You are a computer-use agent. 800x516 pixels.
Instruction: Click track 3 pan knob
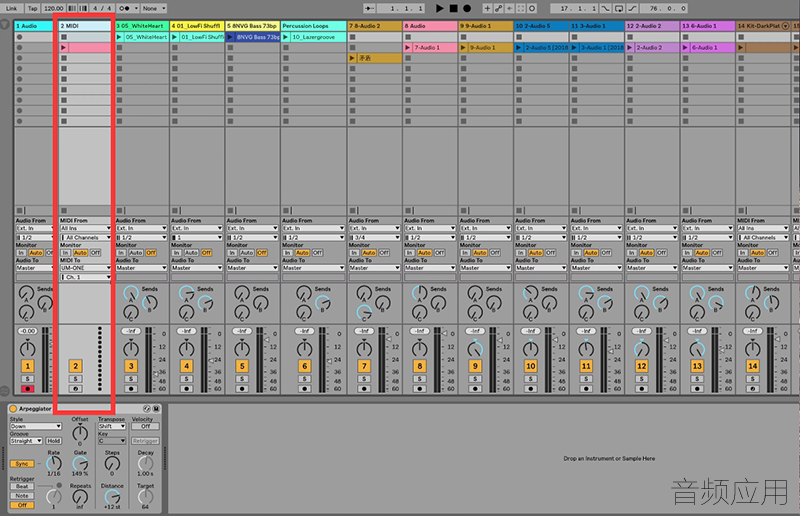click(131, 349)
